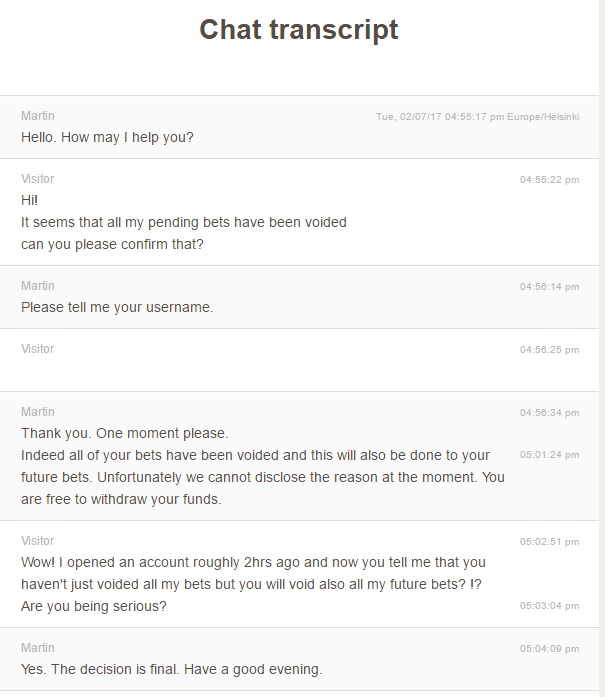Click the 05:03:04 pm timestamp
Screen dimensions: 605x697
click(549, 606)
